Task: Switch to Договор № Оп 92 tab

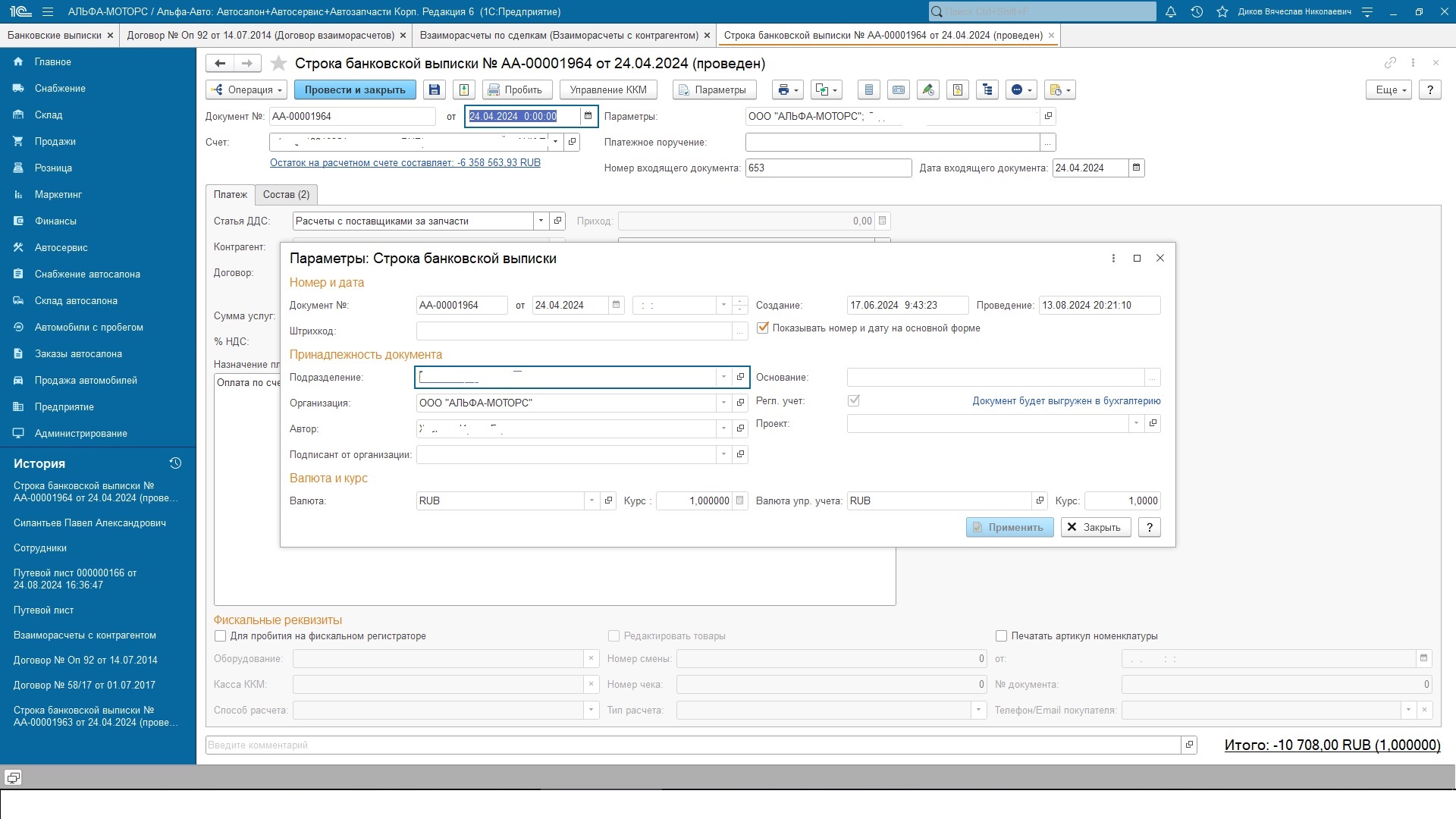Action: [260, 35]
